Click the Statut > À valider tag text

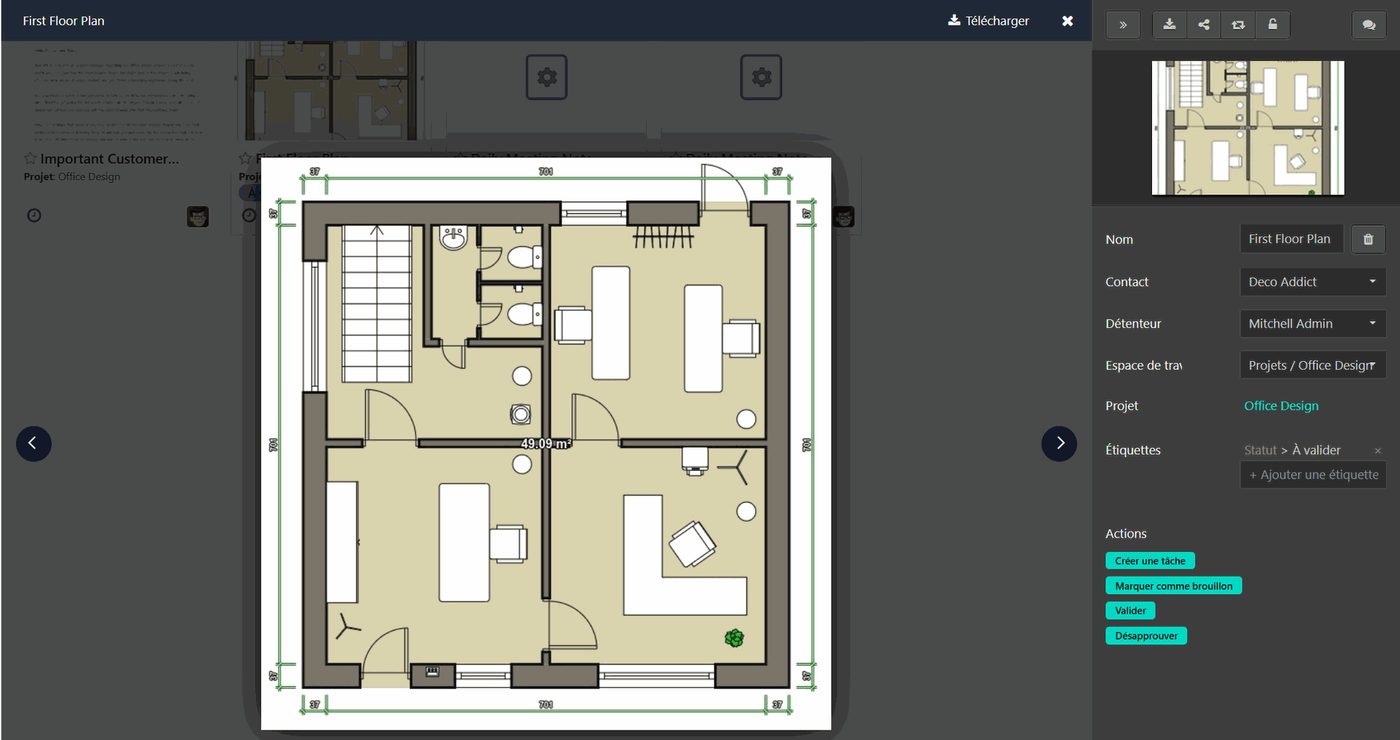coord(1292,451)
